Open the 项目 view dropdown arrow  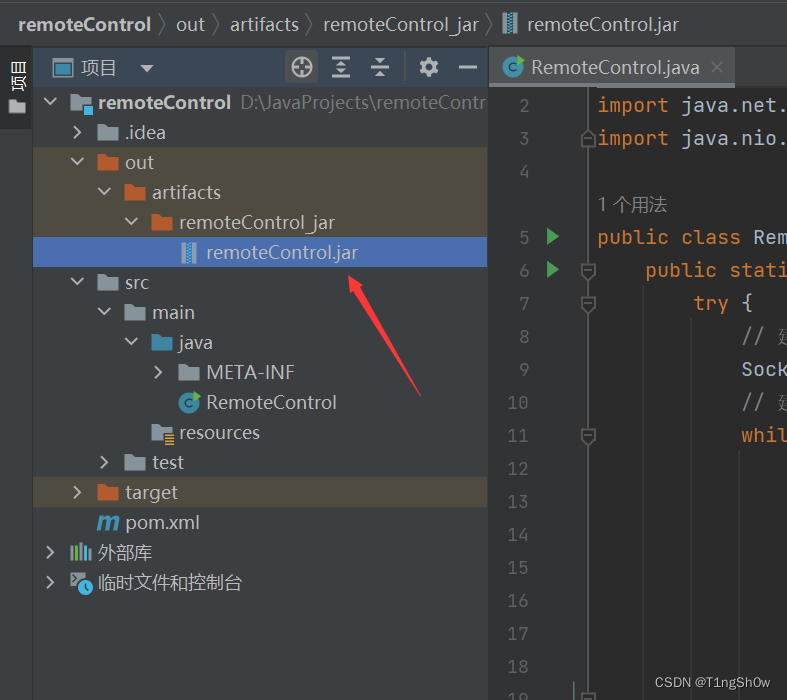click(147, 68)
